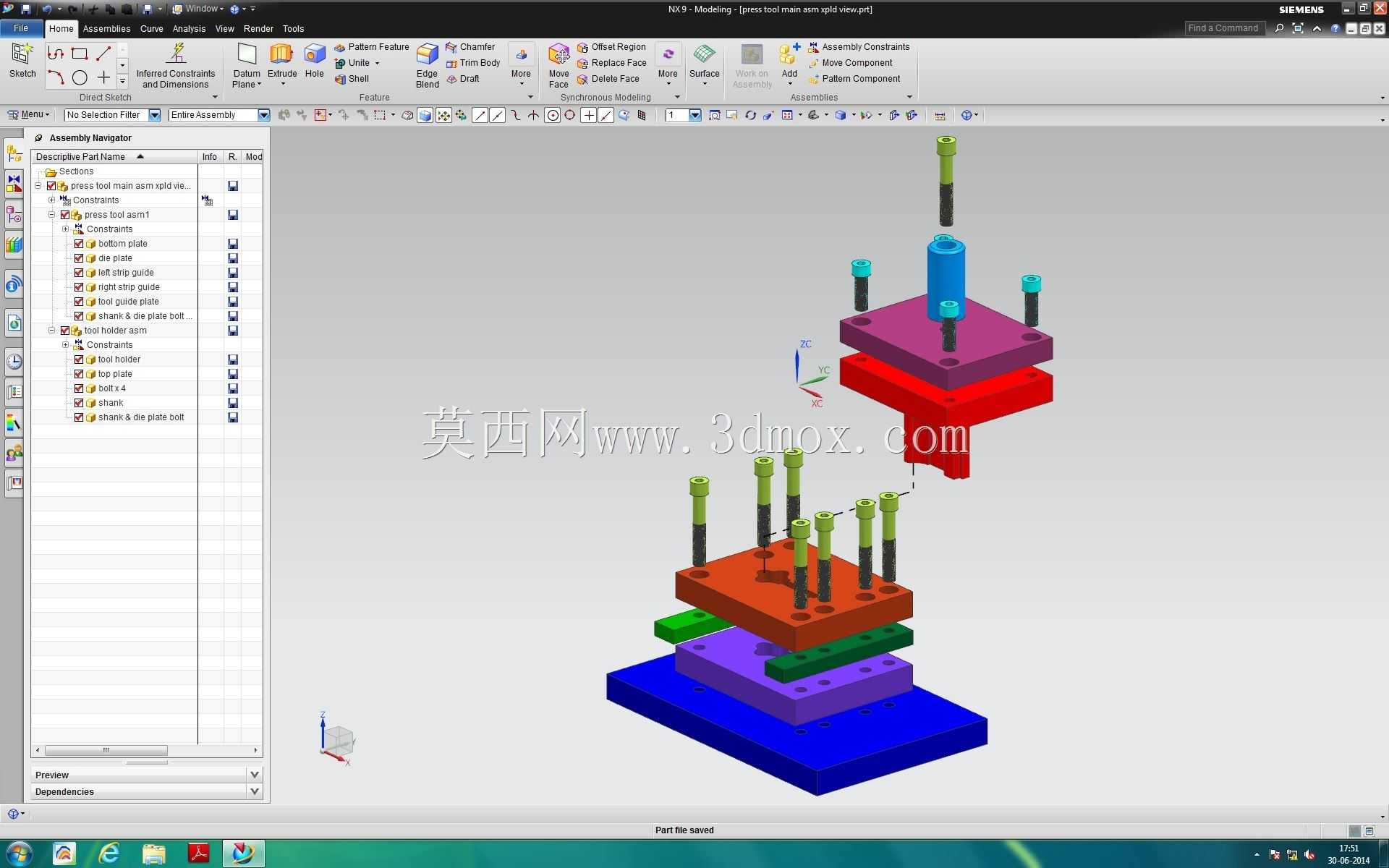Collapse the tool holder asm node
The width and height of the screenshot is (1389, 868).
click(51, 331)
